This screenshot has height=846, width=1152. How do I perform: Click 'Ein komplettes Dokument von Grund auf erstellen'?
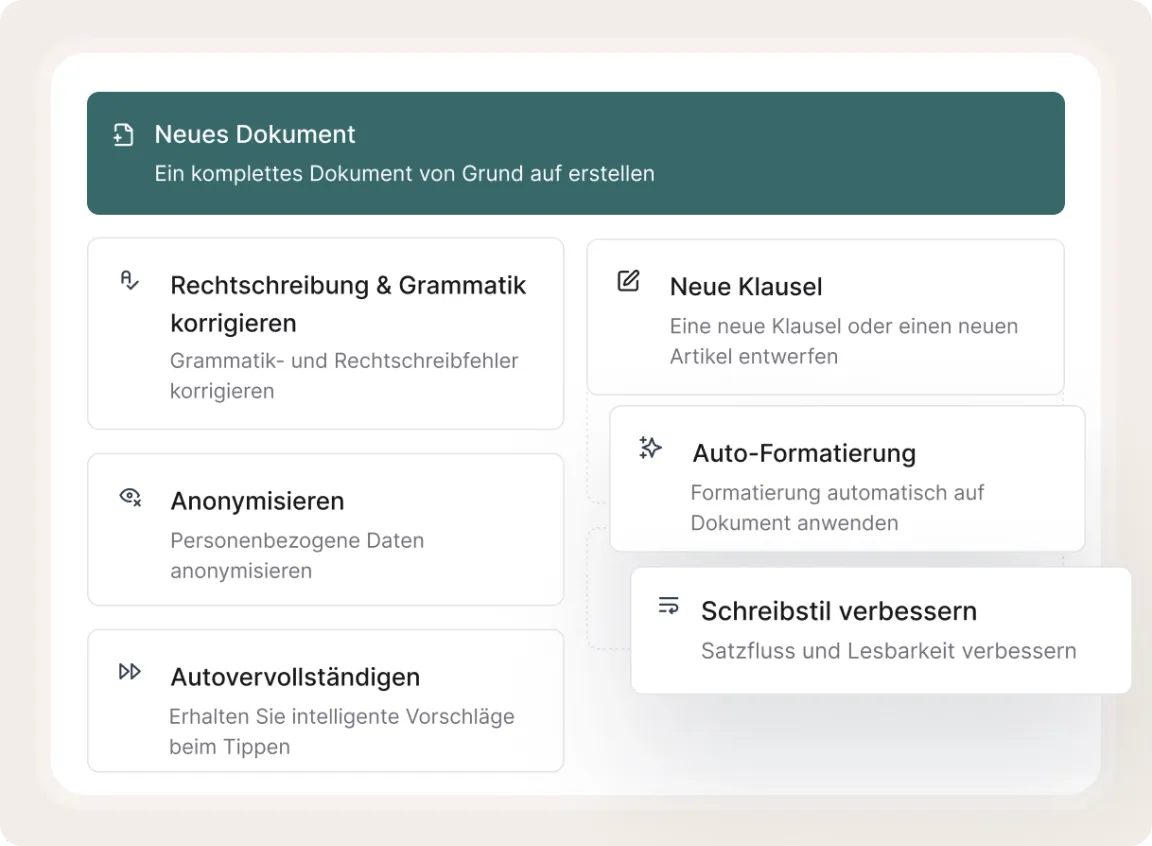[x=404, y=174]
